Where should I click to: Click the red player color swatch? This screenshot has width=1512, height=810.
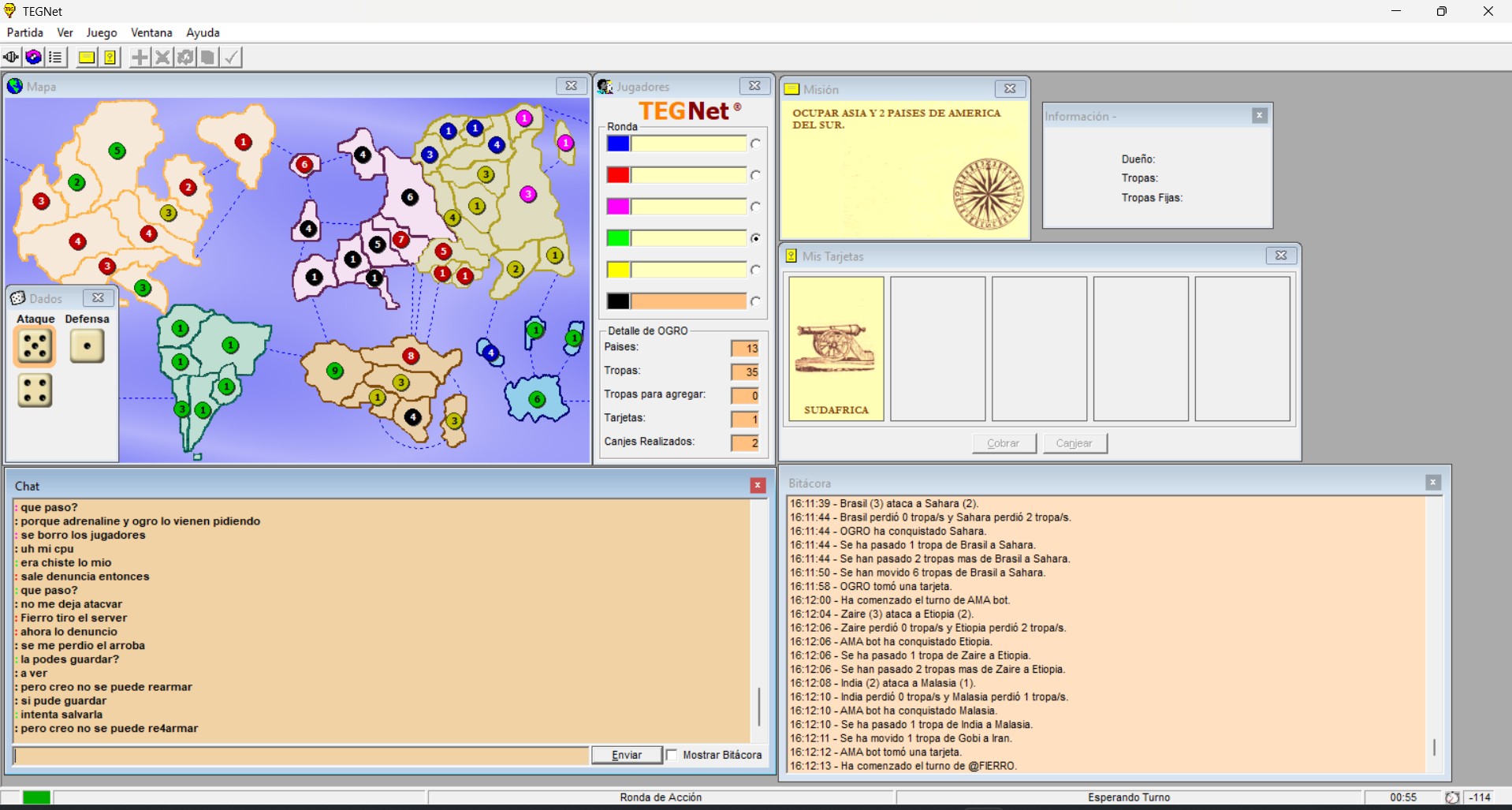[618, 175]
